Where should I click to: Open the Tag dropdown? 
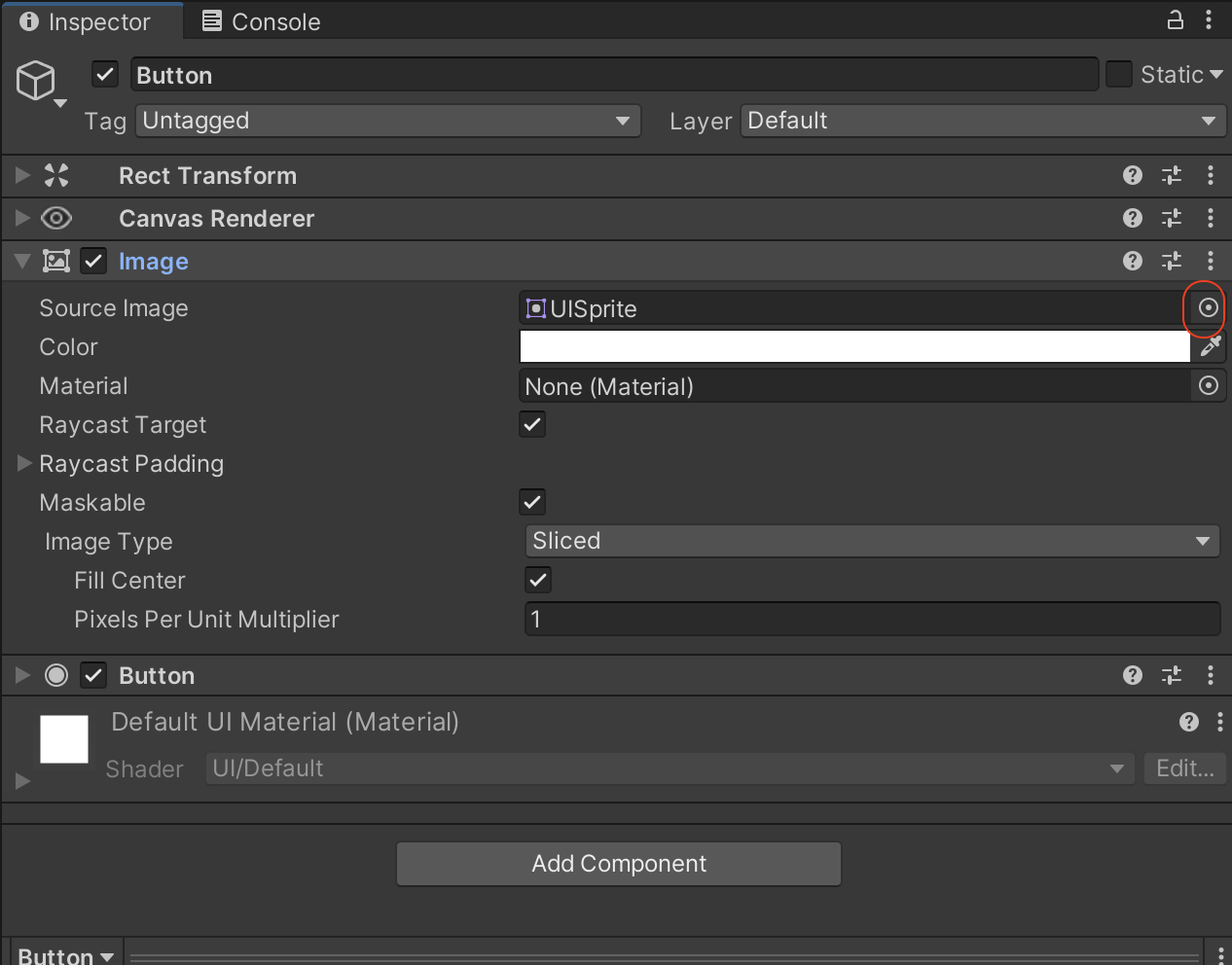coord(387,121)
